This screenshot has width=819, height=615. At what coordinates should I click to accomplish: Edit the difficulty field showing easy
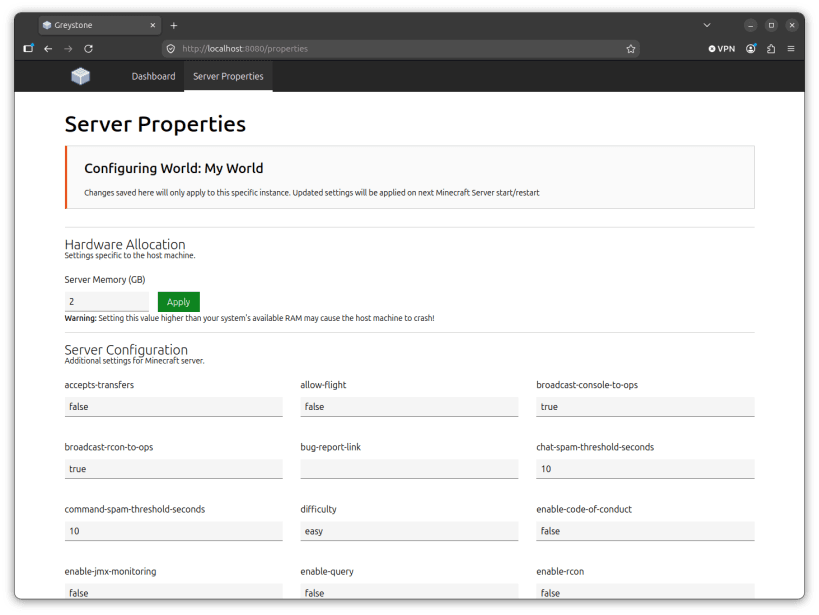pos(409,531)
